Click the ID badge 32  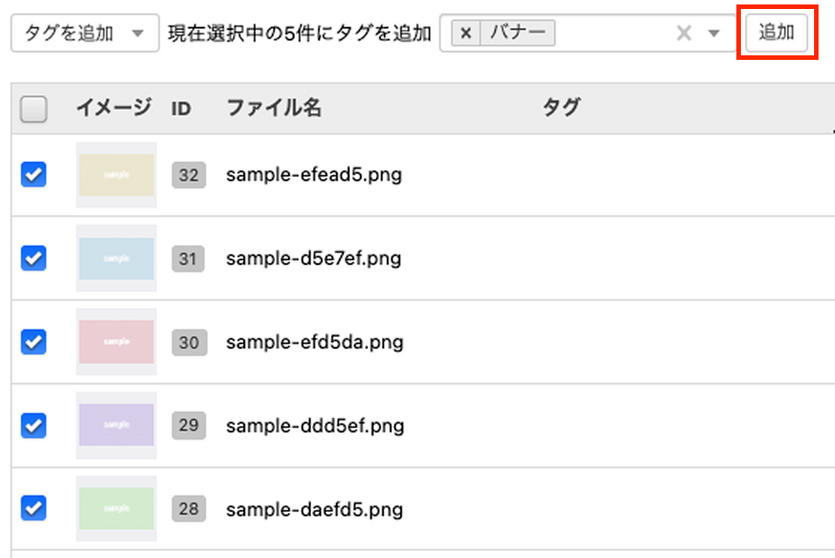point(188,175)
